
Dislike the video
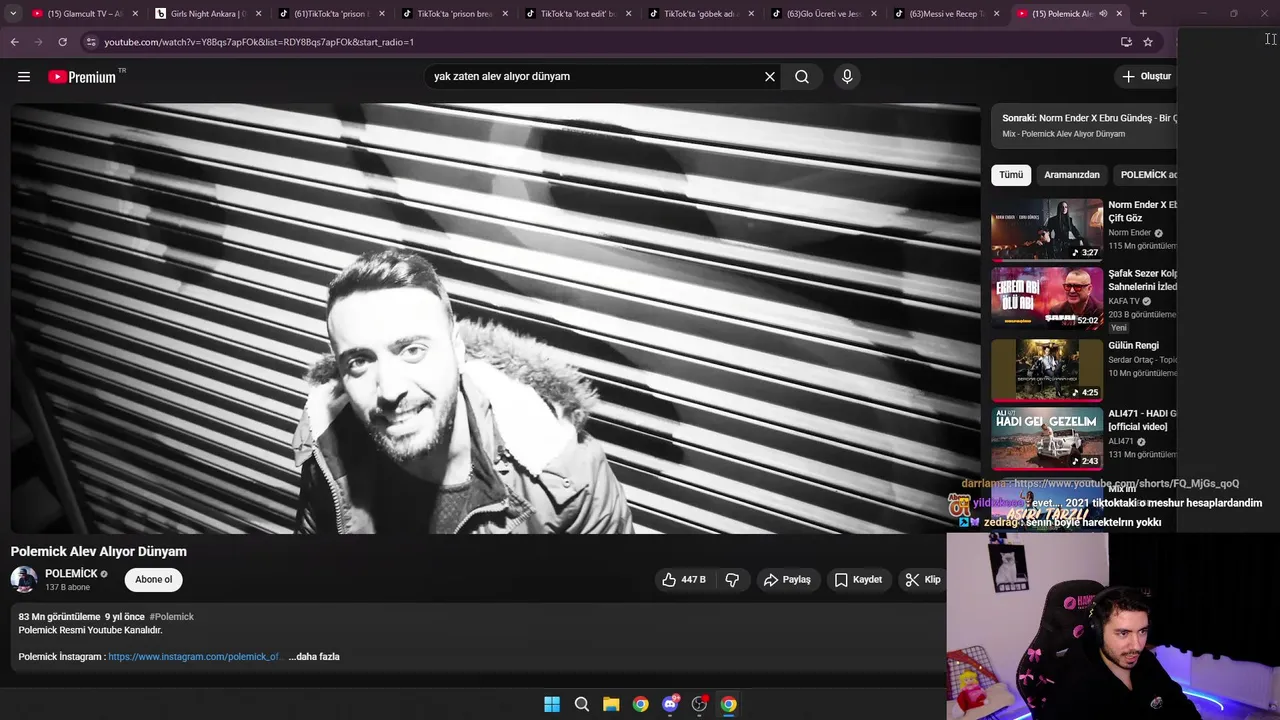coord(732,579)
